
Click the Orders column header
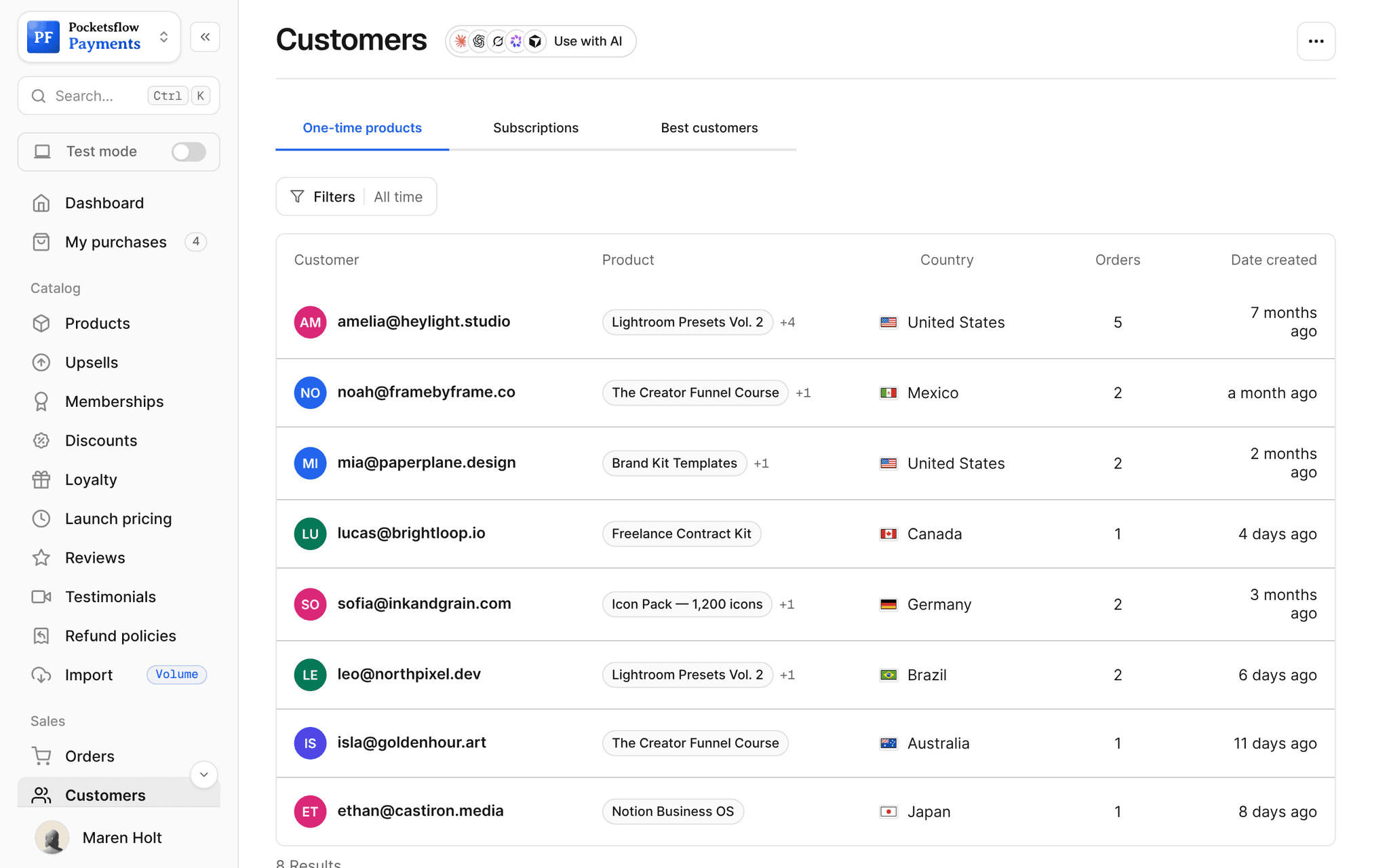(x=1117, y=260)
